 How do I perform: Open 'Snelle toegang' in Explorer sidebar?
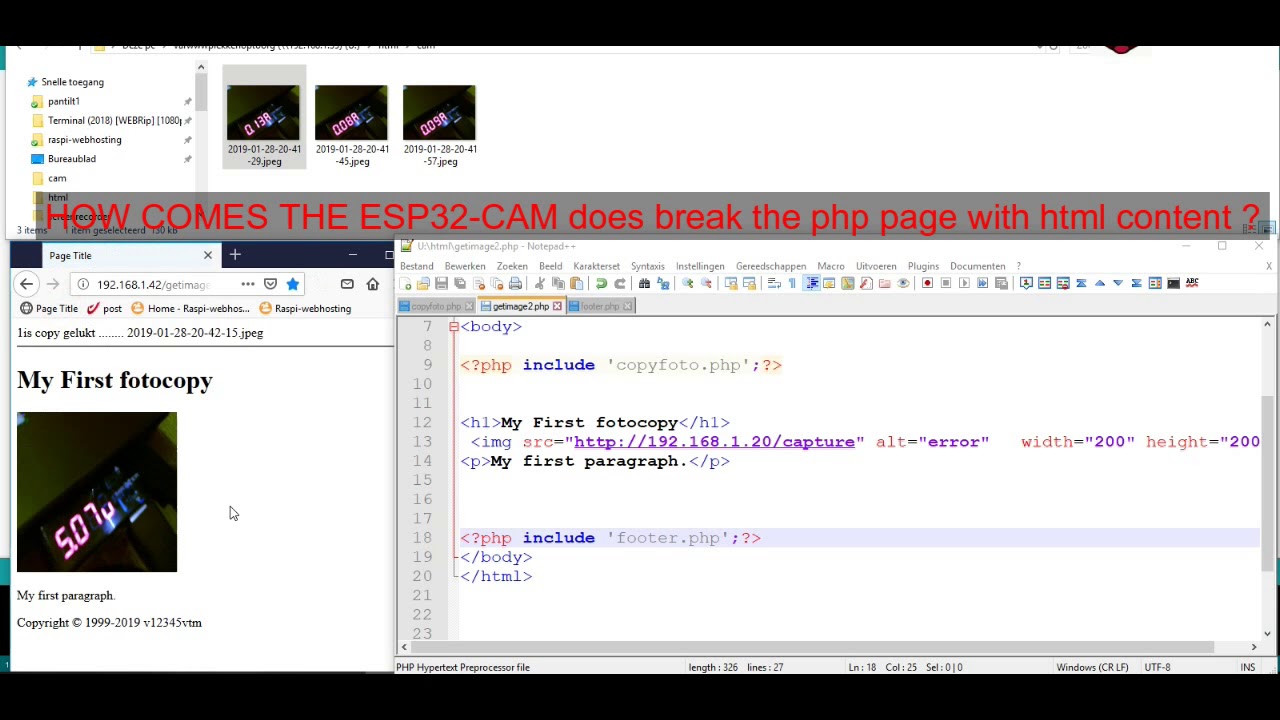pyautogui.click(x=65, y=82)
